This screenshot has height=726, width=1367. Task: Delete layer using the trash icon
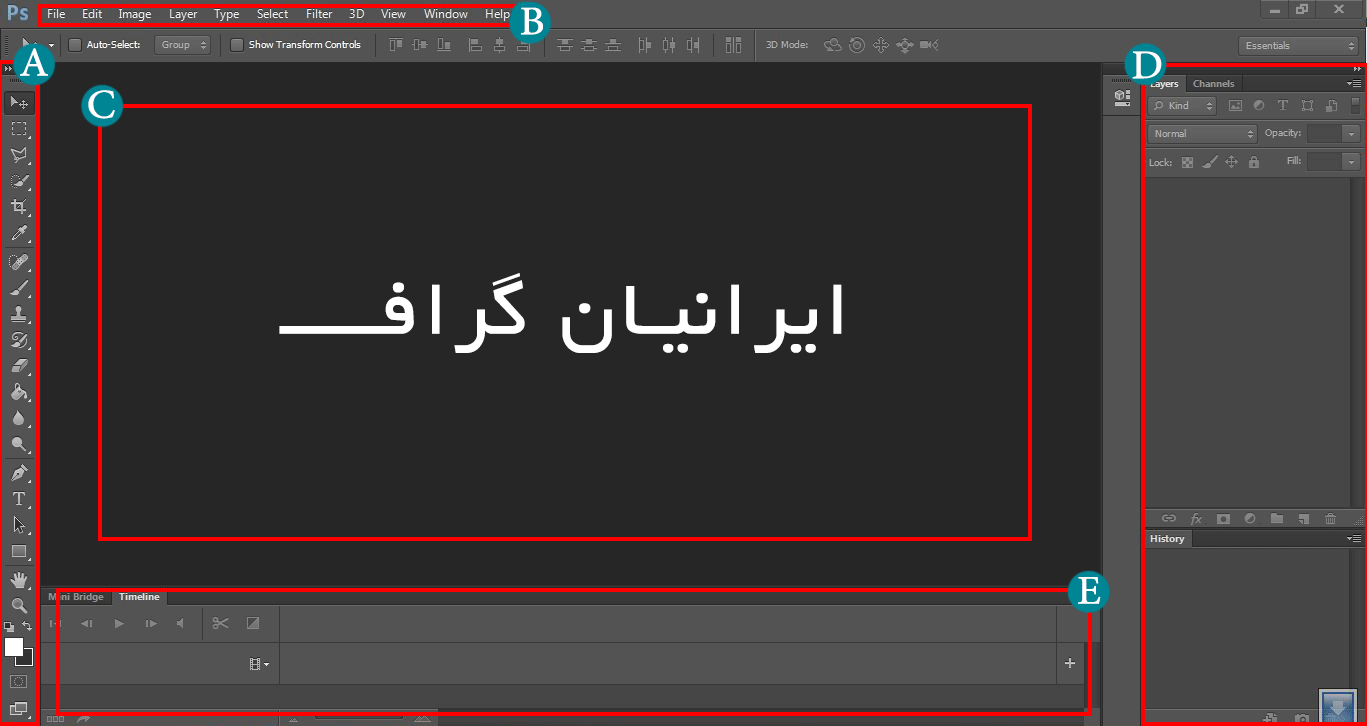(1330, 518)
